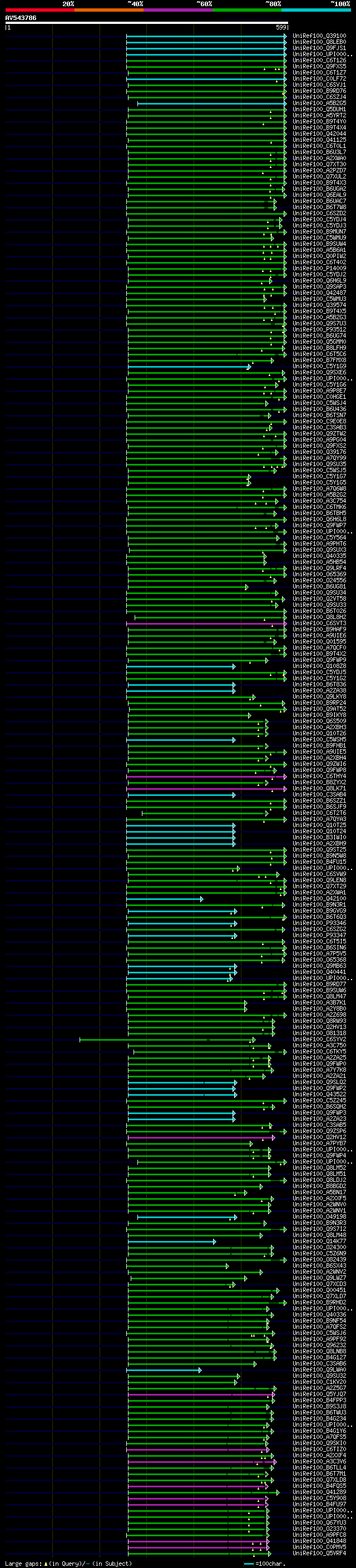Open hit UniRef100_C6T126

click(x=319, y=60)
